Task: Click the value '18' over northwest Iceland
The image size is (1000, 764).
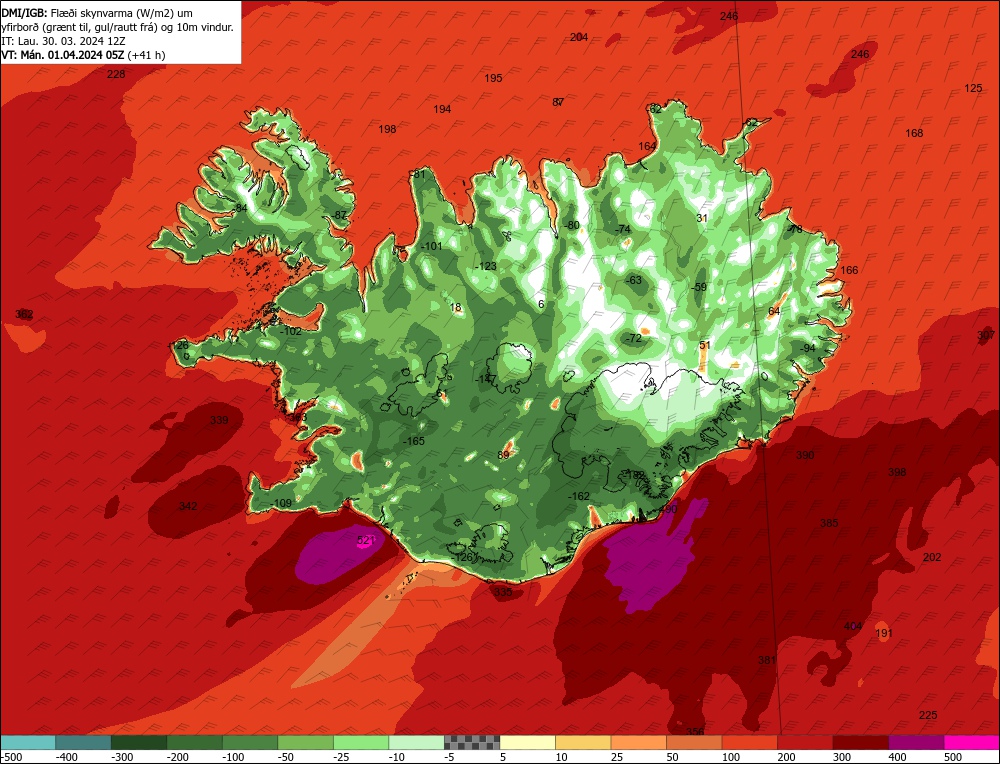Action: [455, 307]
